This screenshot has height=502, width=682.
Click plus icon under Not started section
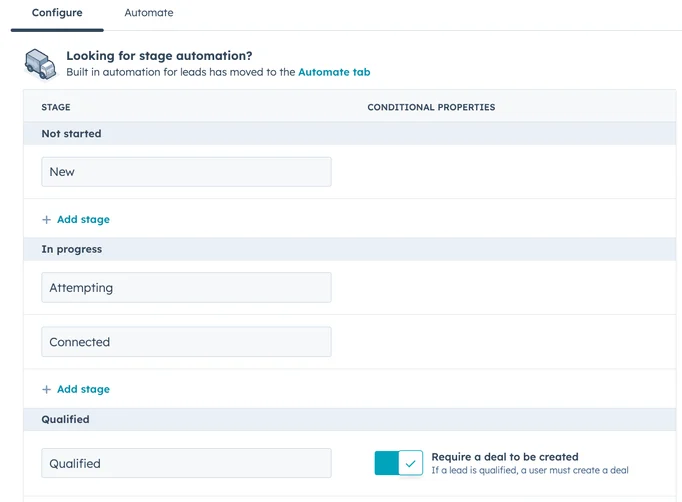pos(47,220)
